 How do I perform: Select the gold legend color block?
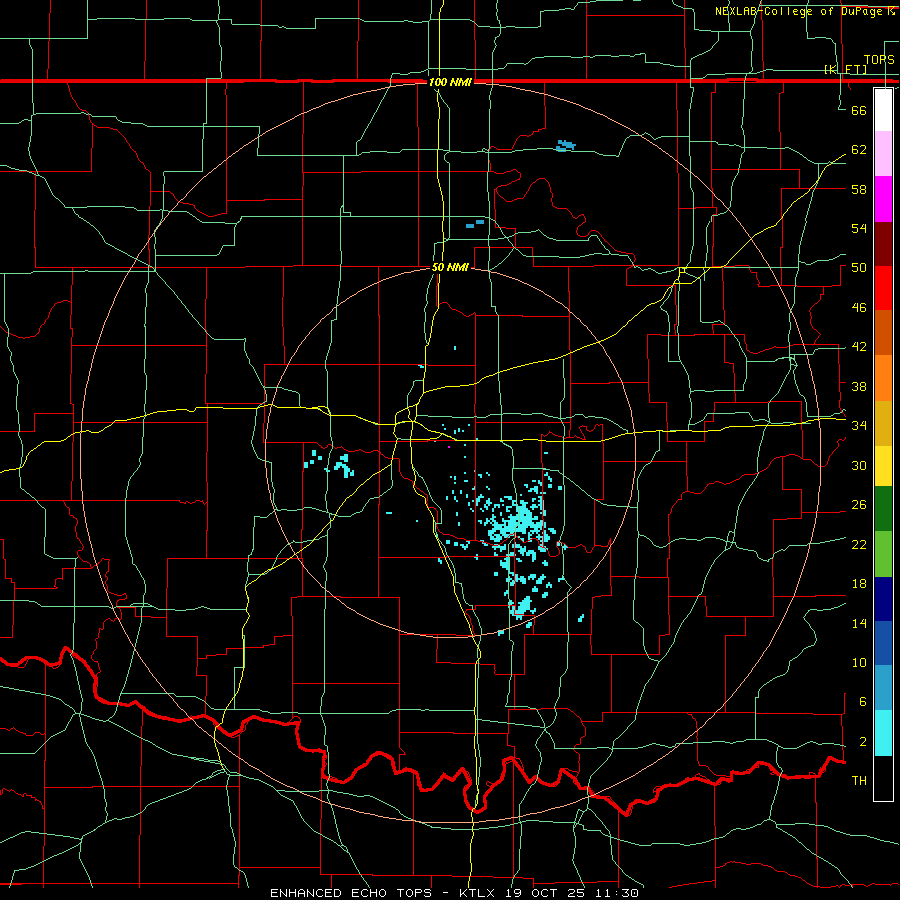coord(883,423)
